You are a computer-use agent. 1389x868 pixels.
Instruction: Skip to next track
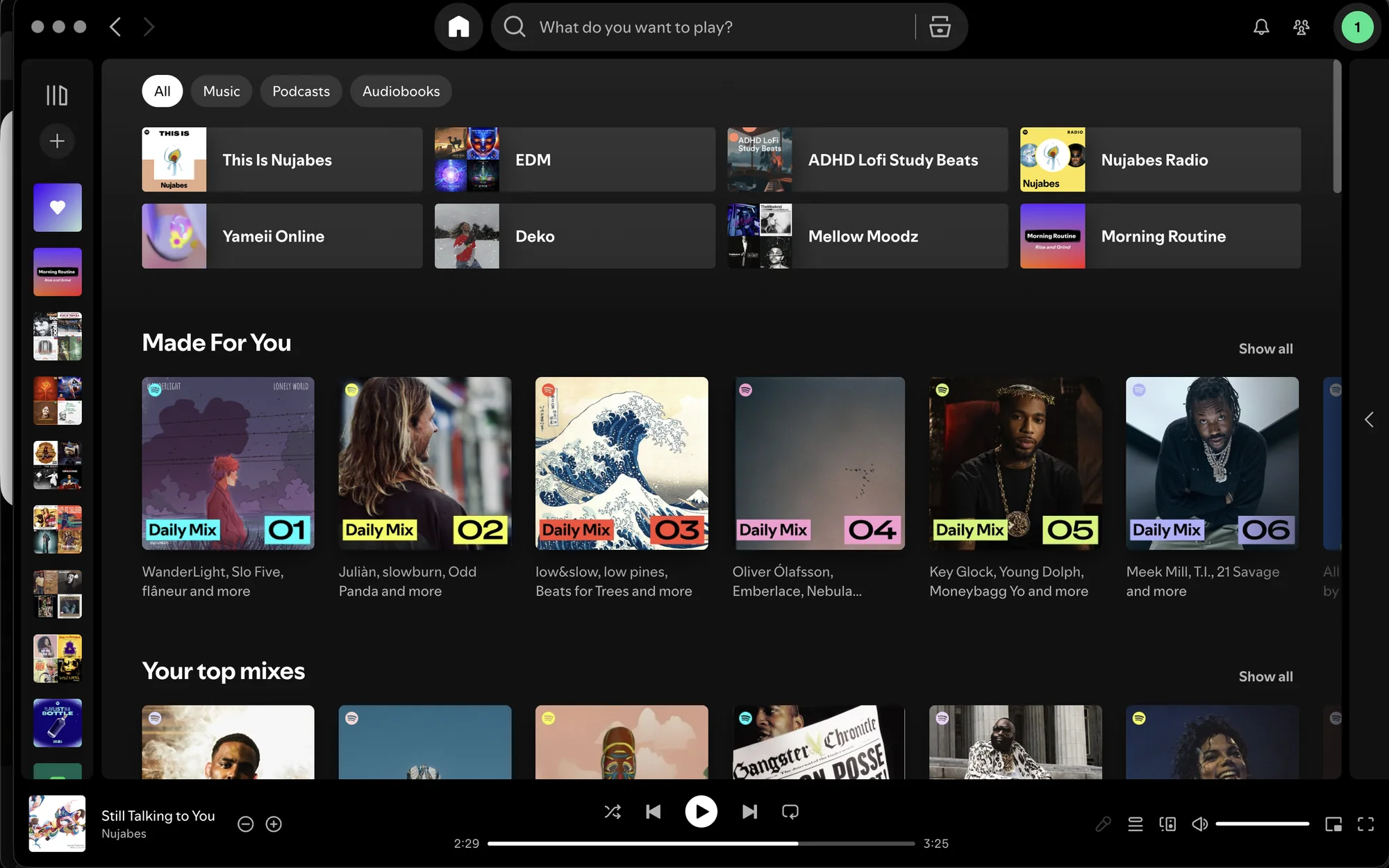pos(749,812)
